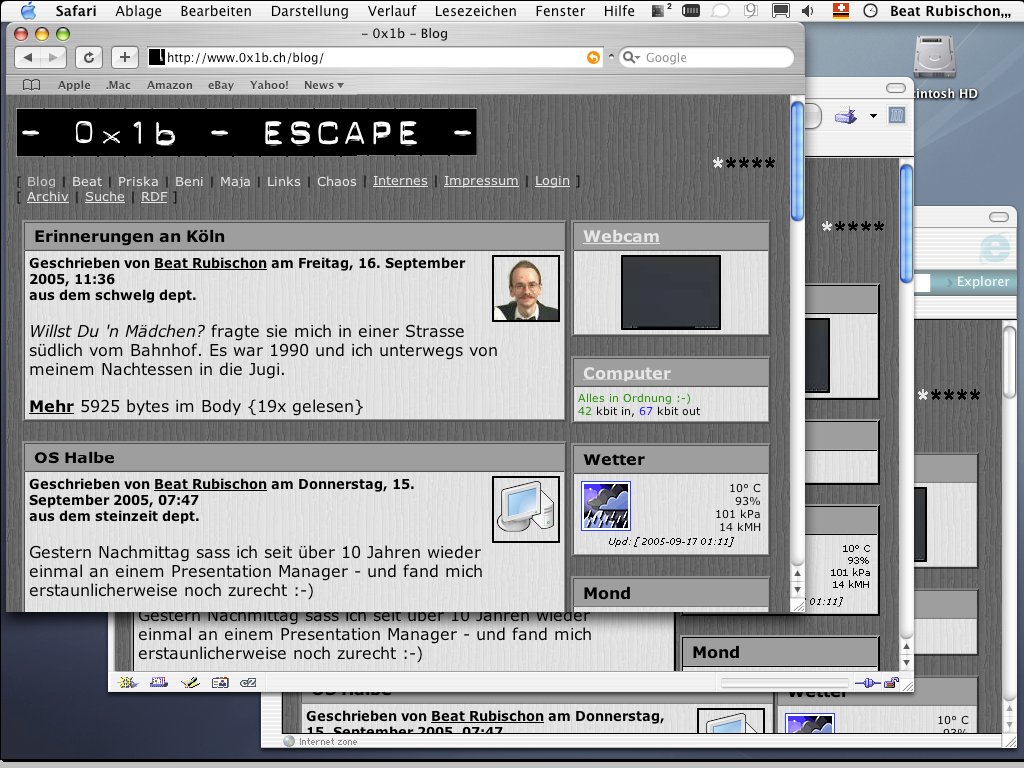Go forward with Safari's forward arrow
Image resolution: width=1024 pixels, height=768 pixels.
point(54,57)
